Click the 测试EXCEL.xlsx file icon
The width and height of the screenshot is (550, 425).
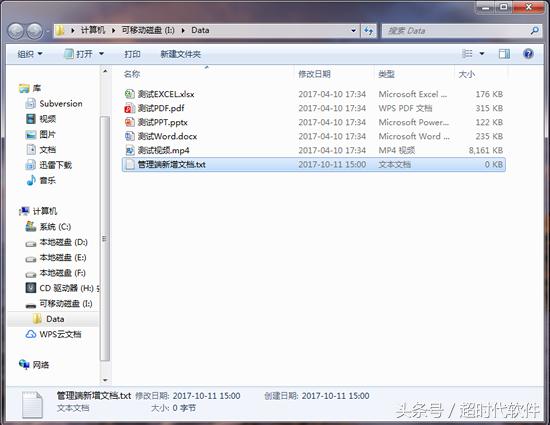pyautogui.click(x=130, y=94)
